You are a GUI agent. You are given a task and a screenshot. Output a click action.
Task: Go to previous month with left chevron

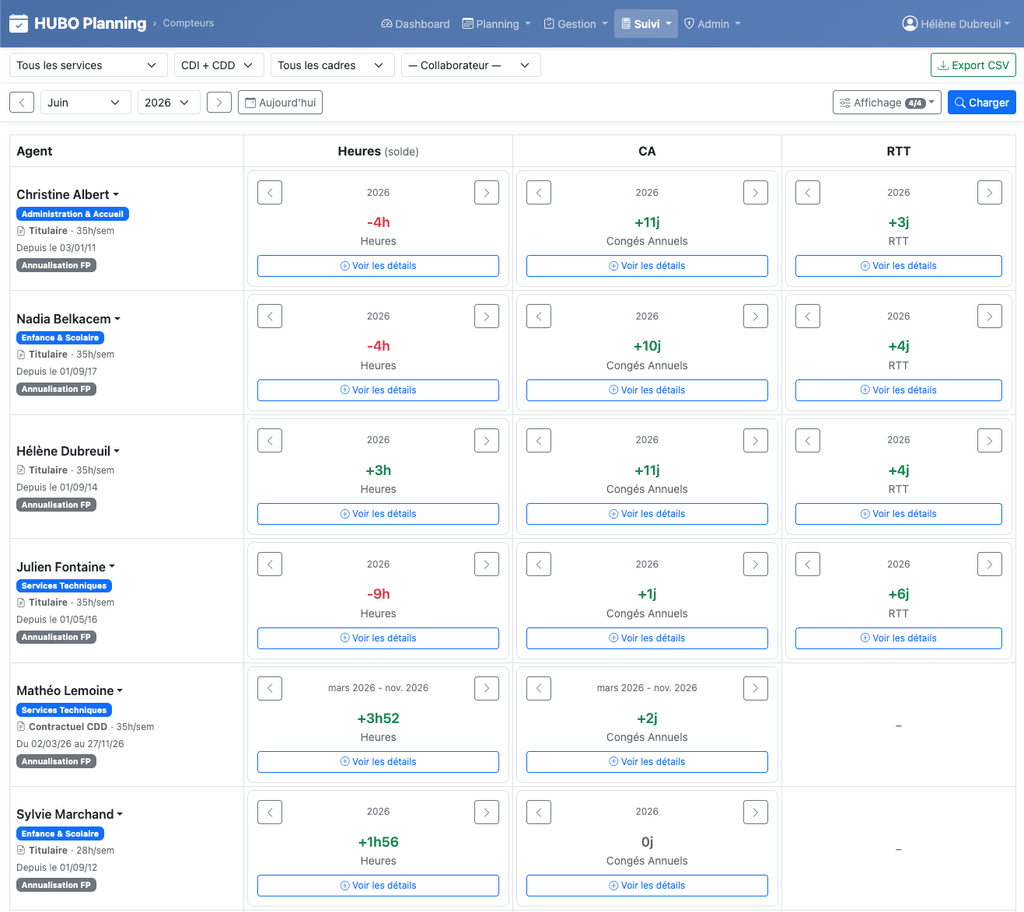[22, 103]
